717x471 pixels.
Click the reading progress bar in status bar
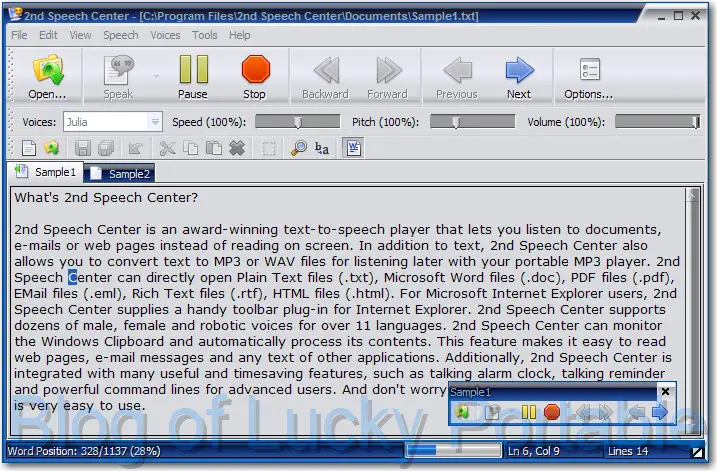point(454,450)
